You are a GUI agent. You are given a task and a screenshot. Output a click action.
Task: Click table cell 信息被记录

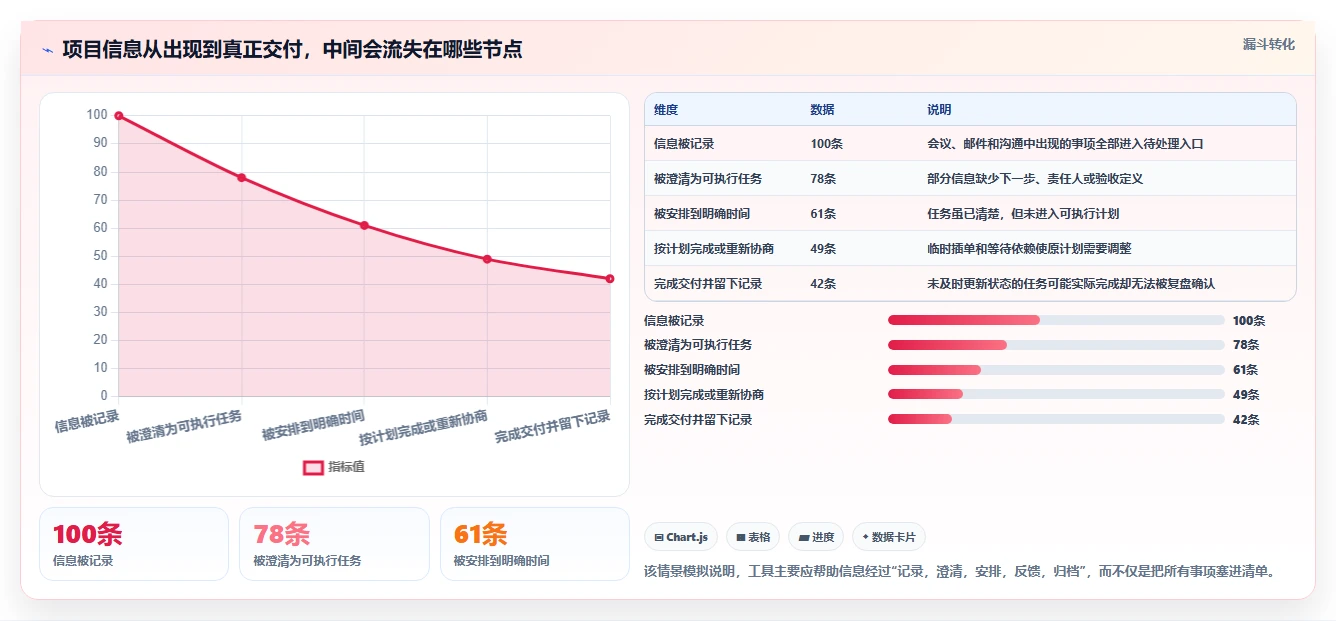[x=684, y=144]
